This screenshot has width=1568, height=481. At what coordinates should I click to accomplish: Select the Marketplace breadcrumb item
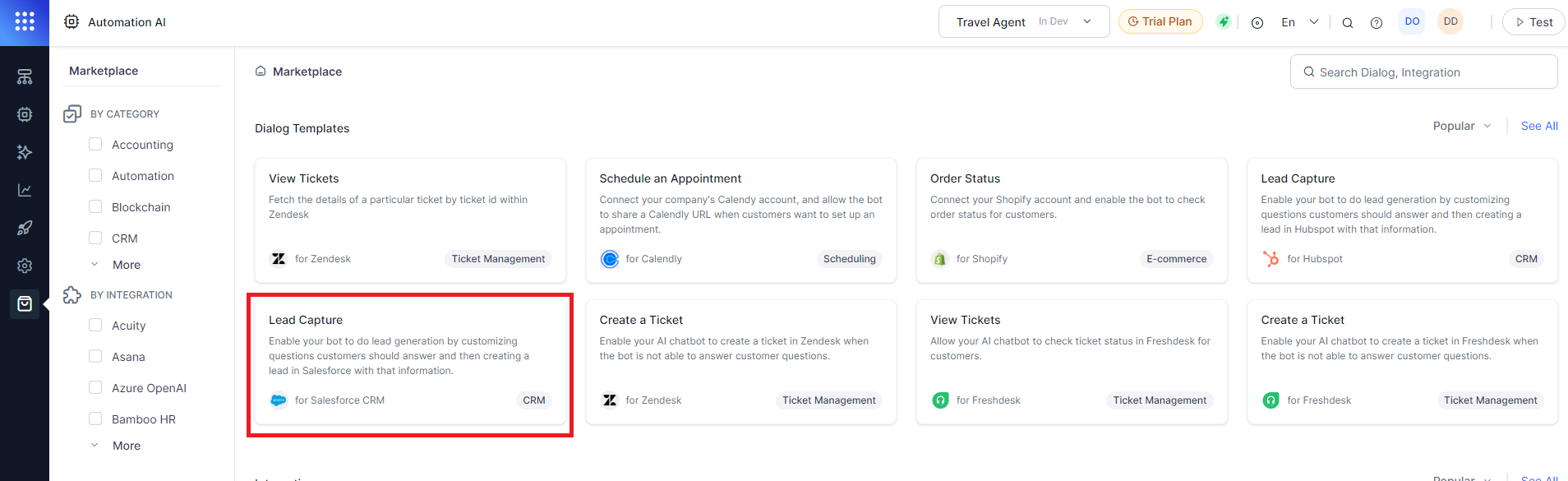tap(307, 72)
